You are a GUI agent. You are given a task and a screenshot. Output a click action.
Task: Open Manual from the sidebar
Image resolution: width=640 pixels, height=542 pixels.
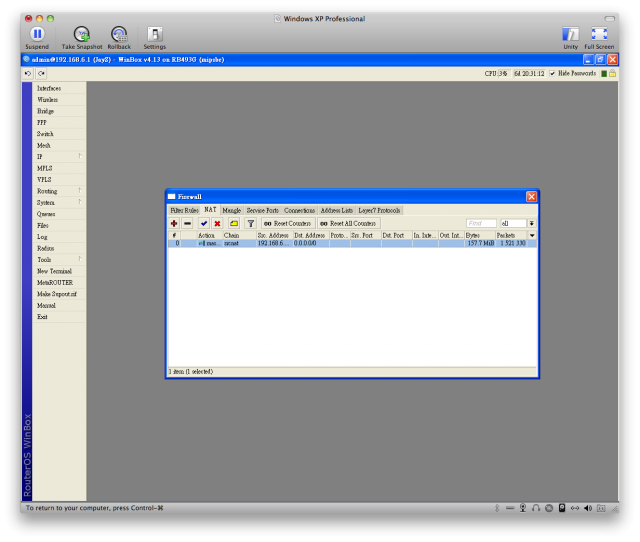59,305
